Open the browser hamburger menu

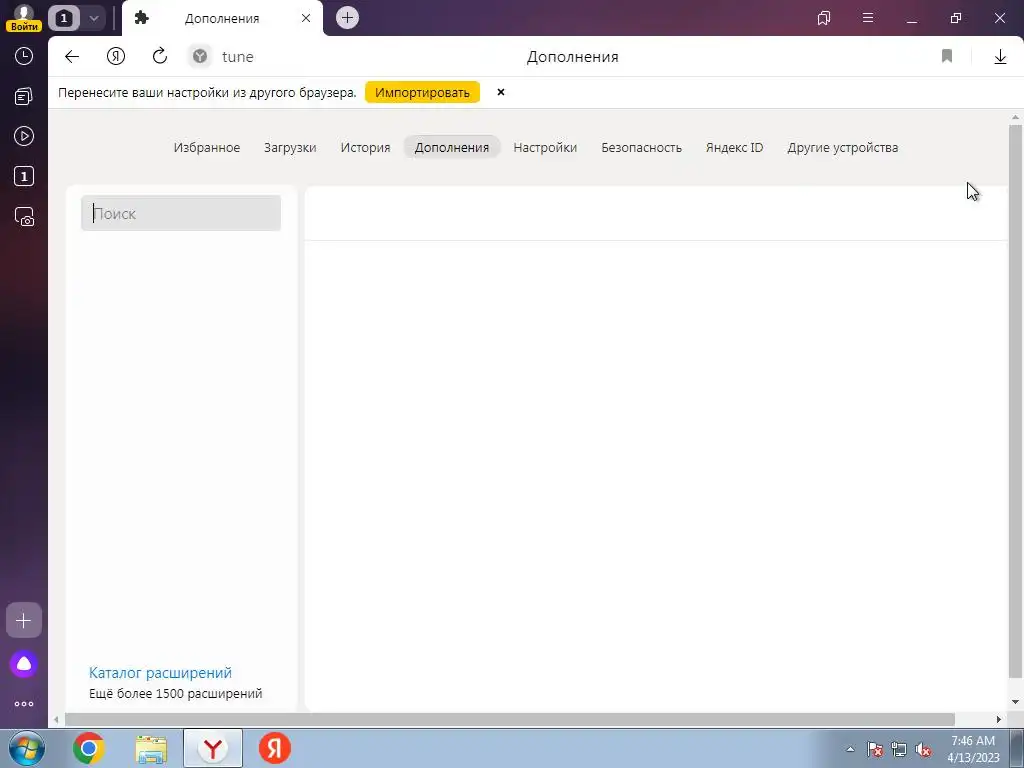868,18
